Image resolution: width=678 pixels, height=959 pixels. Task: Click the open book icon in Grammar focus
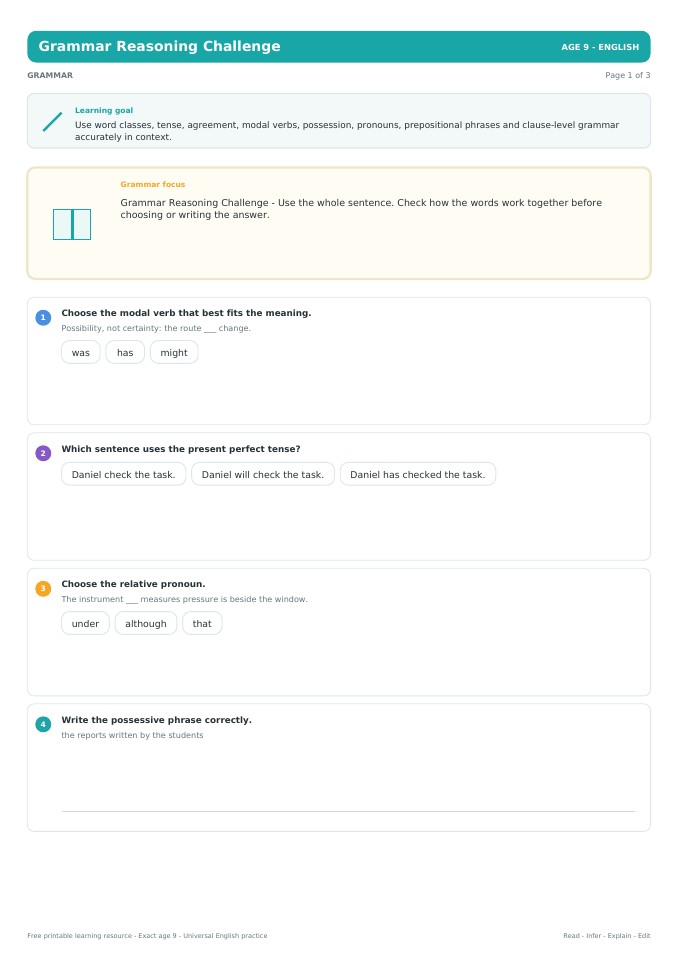coord(72,224)
